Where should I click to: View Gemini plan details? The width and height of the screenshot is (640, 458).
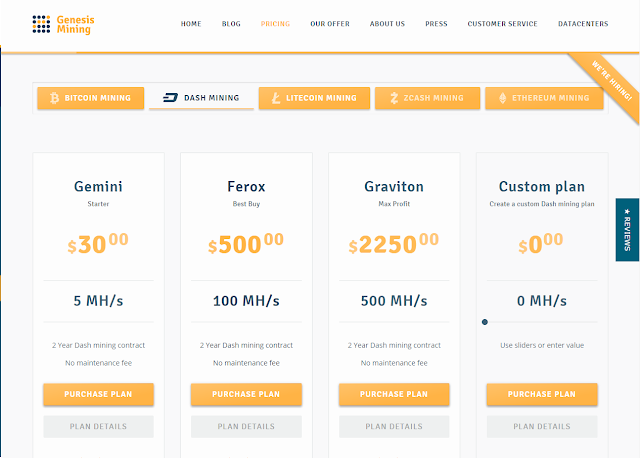point(98,427)
